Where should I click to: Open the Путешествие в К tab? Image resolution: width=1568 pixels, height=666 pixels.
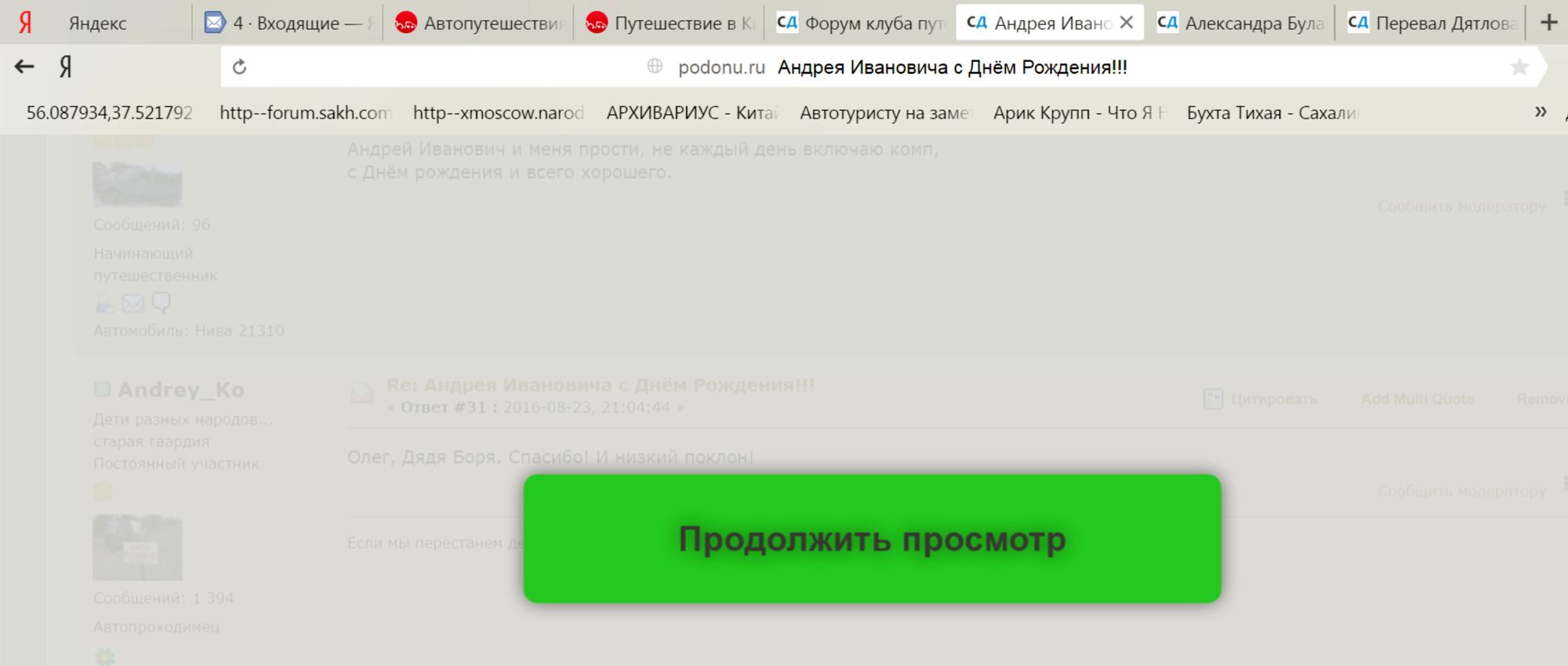670,23
